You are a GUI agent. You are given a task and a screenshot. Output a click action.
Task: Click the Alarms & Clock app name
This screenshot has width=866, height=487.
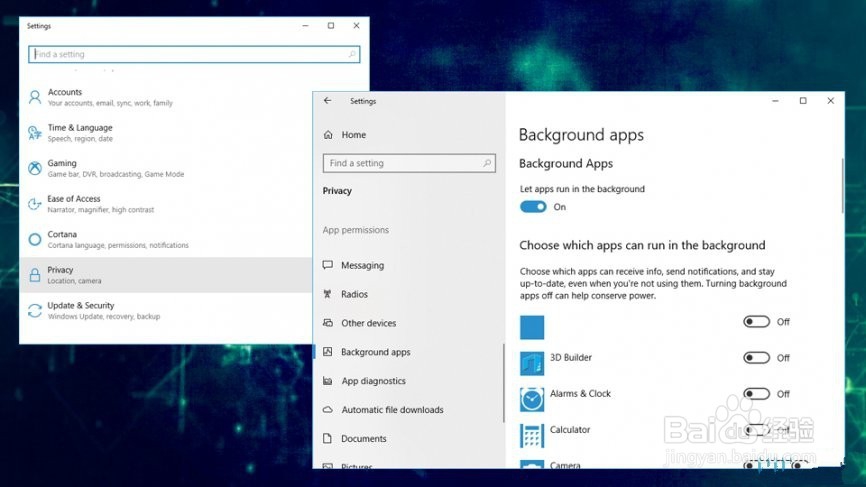tap(580, 393)
